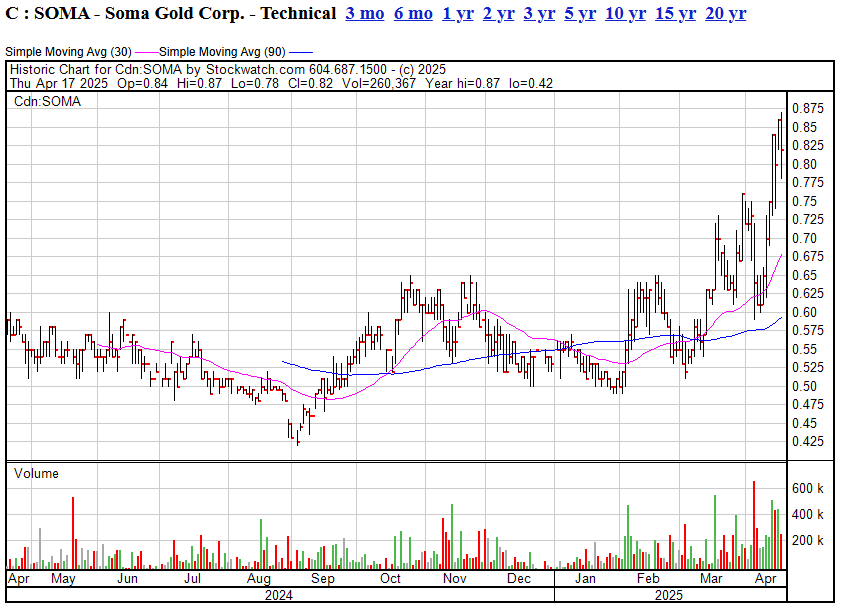This screenshot has width=842, height=610.
Task: Click the "Nov" month label
Action: 454,579
